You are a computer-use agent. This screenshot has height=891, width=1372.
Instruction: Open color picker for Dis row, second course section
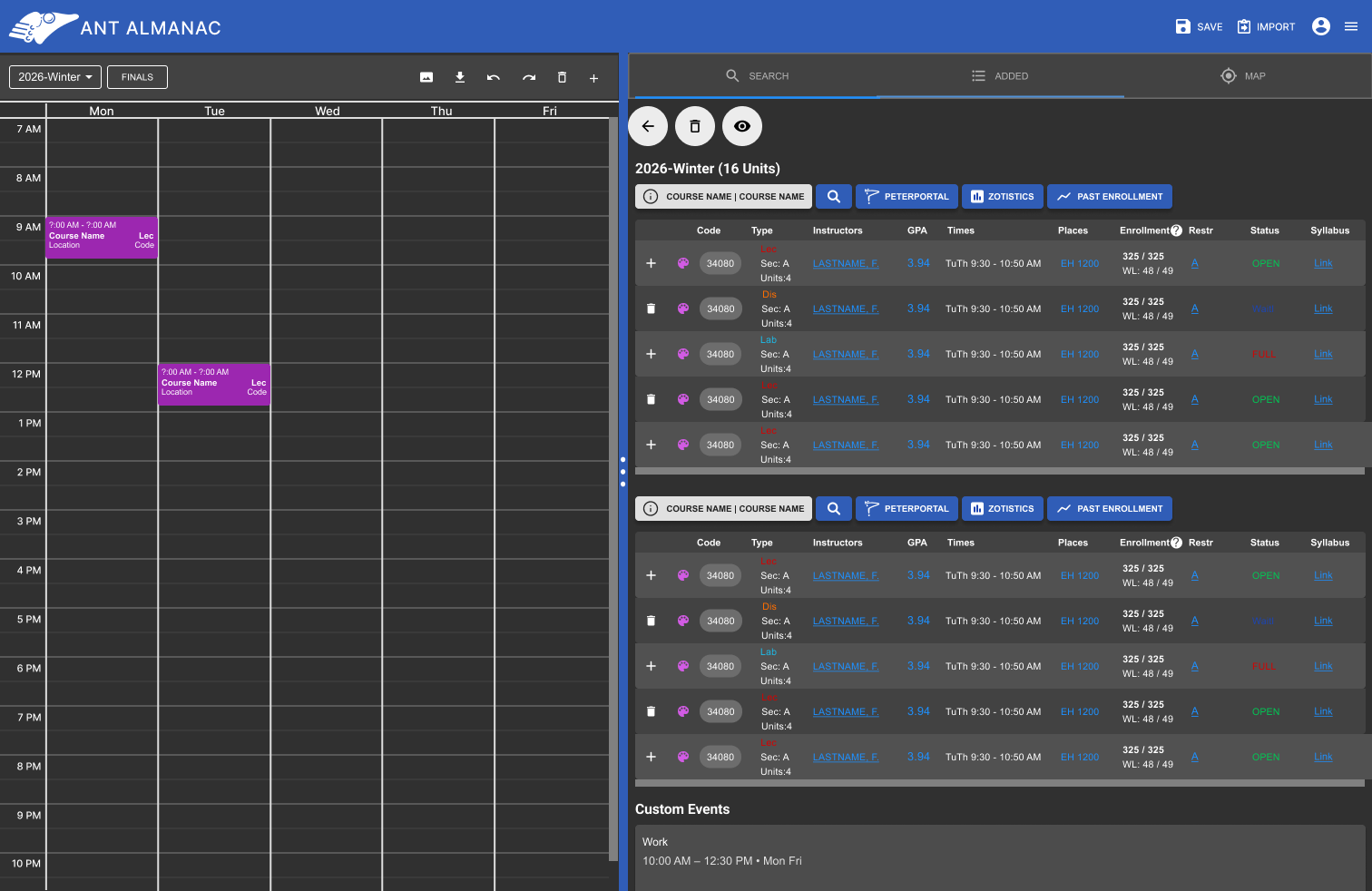click(x=683, y=621)
